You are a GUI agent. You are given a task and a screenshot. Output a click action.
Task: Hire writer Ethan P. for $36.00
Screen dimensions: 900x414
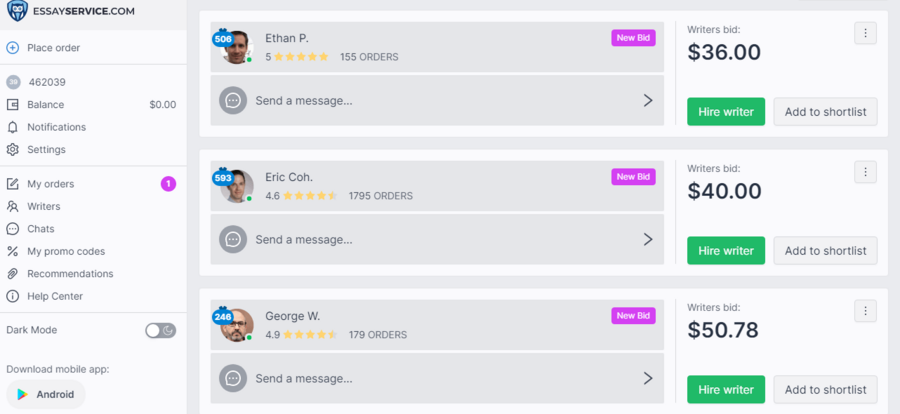tap(726, 111)
